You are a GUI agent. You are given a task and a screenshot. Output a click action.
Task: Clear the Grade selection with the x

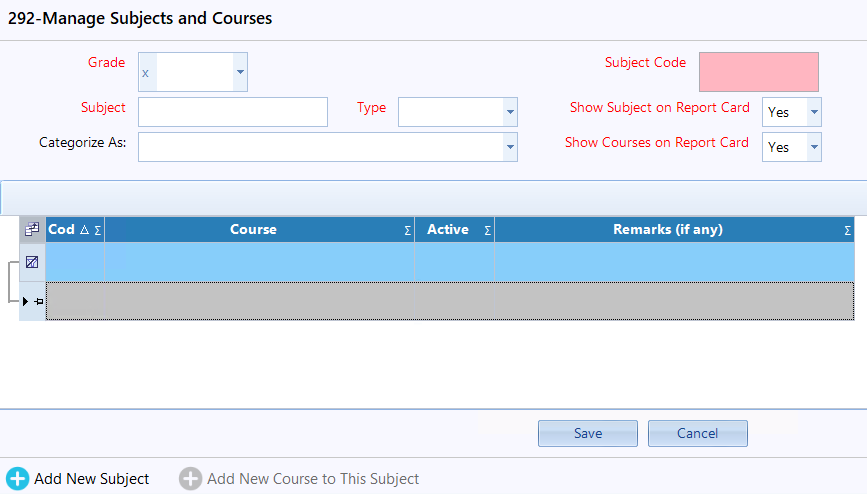point(145,73)
